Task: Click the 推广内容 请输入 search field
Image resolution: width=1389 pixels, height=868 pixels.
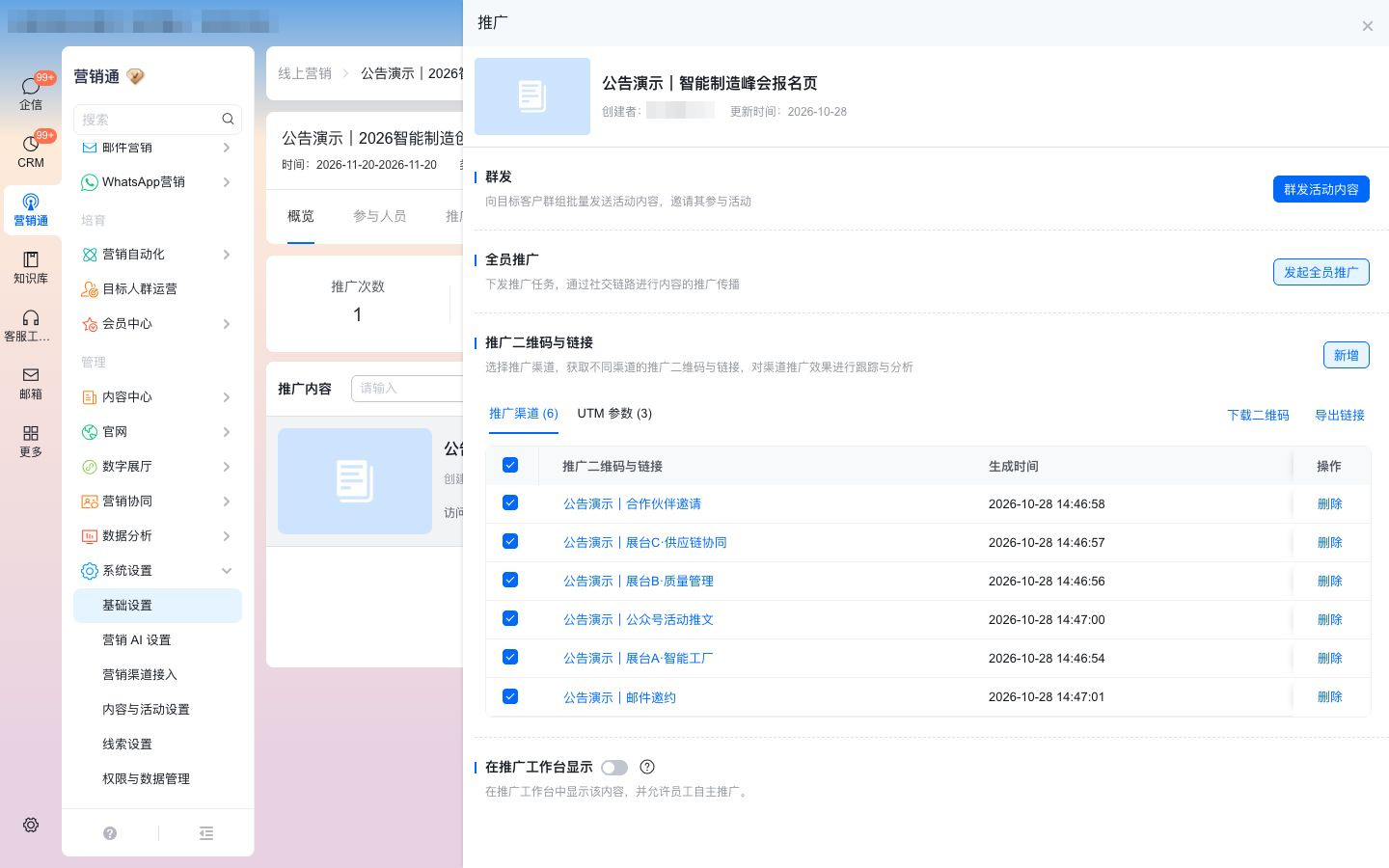Action: pyautogui.click(x=407, y=388)
